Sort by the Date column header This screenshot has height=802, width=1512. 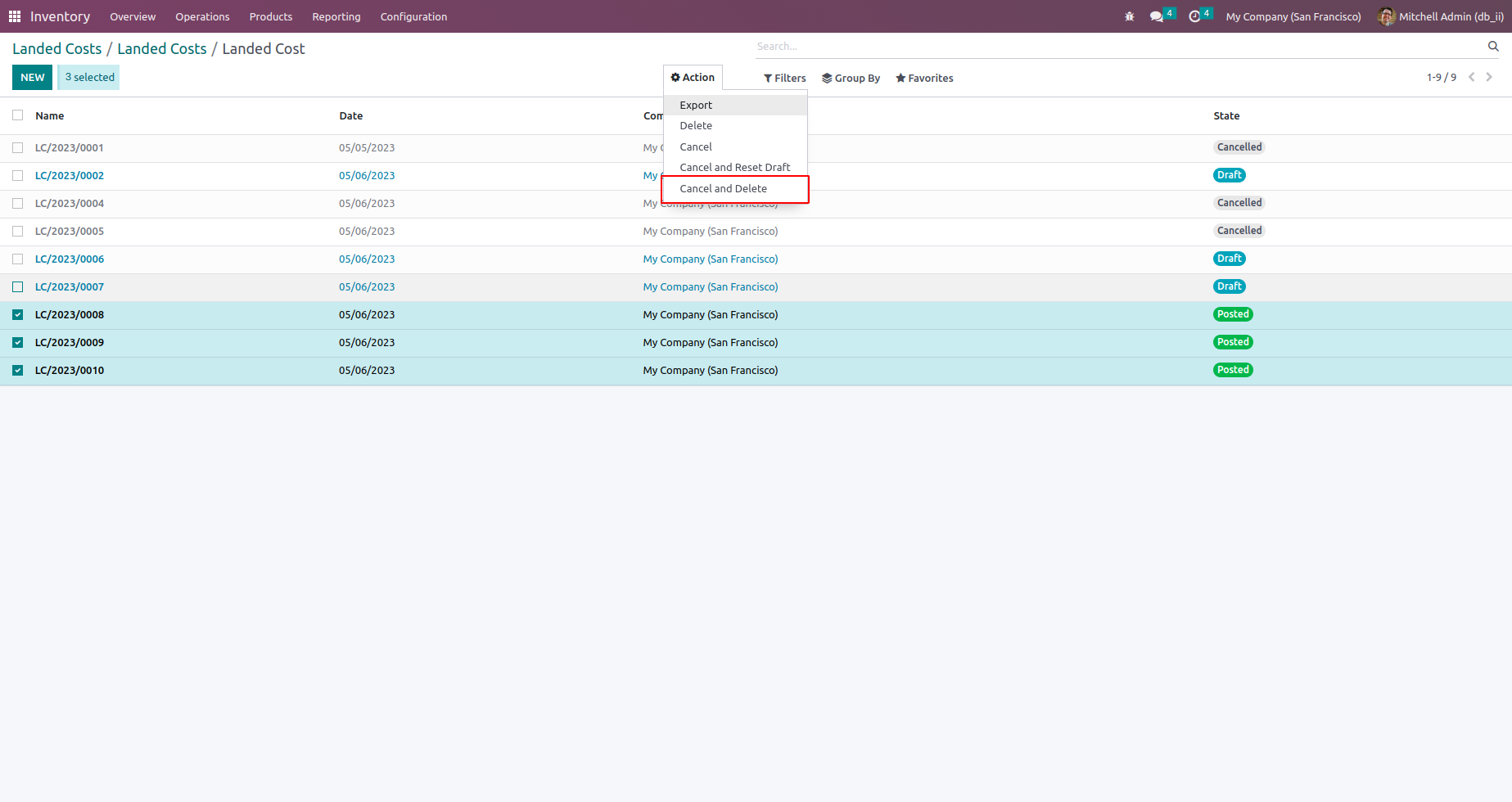tap(351, 116)
